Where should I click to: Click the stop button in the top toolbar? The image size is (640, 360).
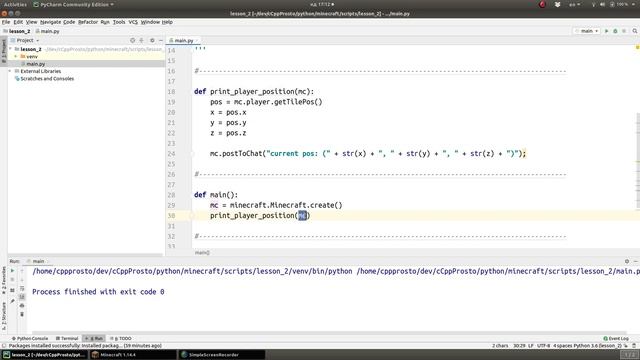pyautogui.click(x=624, y=31)
